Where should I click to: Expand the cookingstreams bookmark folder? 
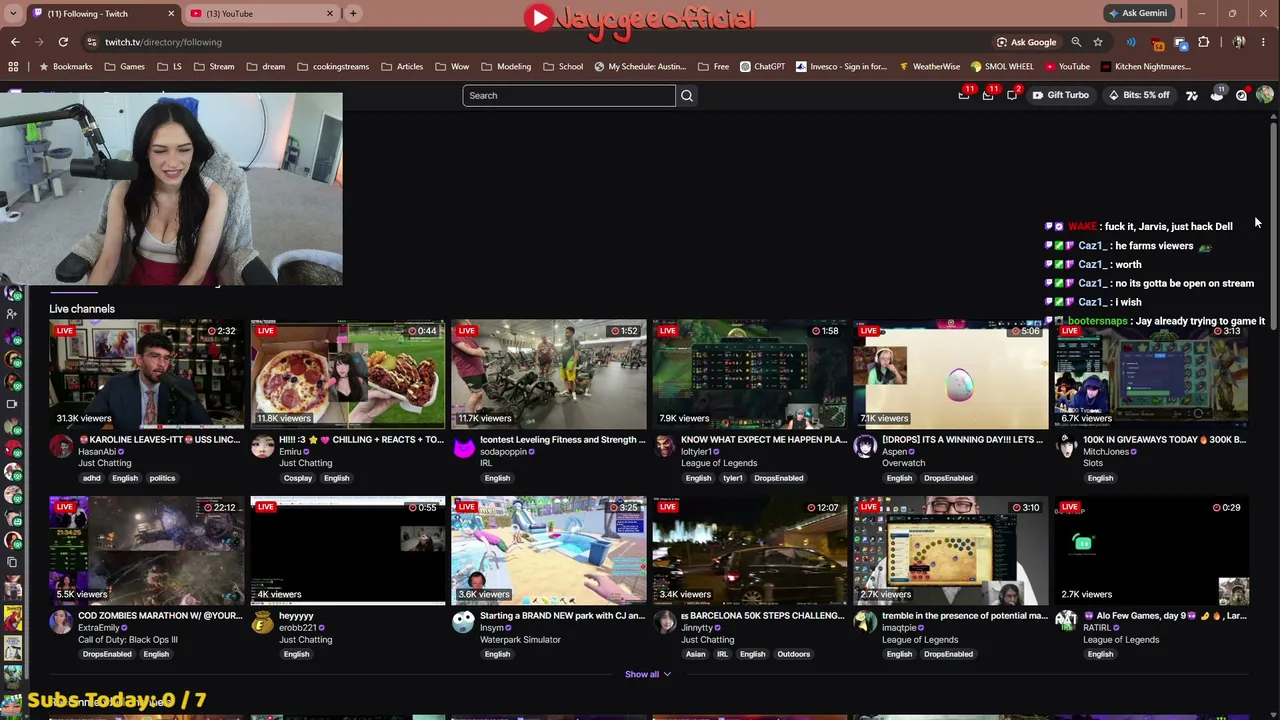(333, 67)
